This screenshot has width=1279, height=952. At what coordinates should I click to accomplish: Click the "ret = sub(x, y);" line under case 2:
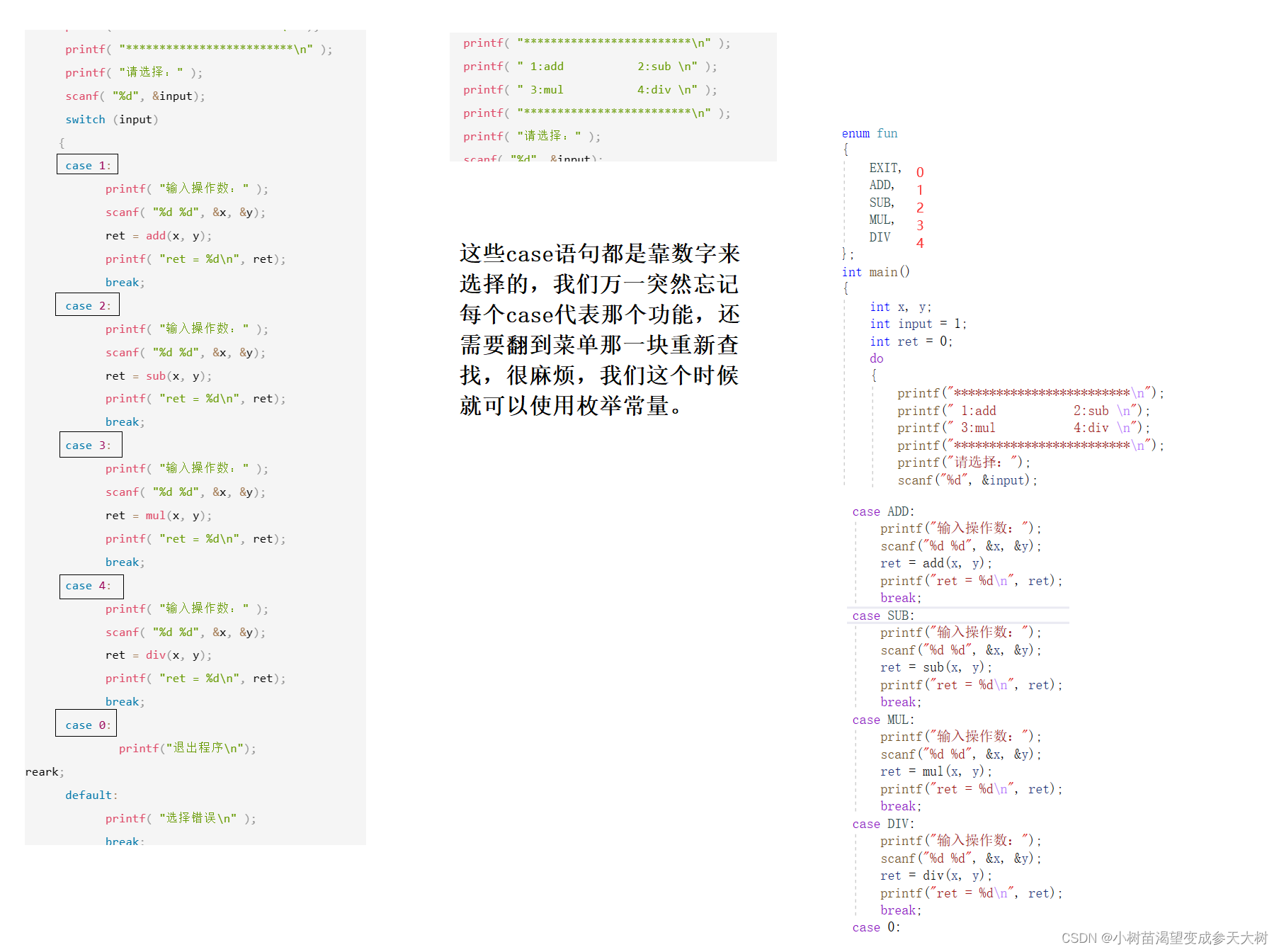[x=159, y=376]
